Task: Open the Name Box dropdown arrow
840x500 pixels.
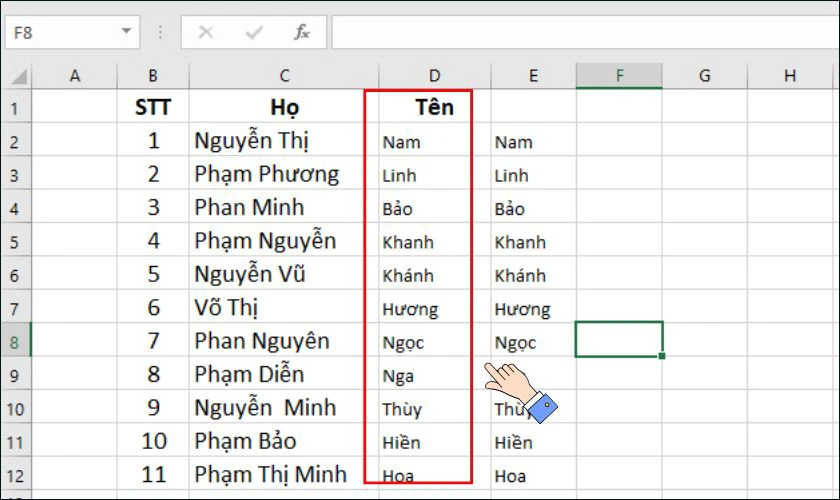Action: coord(126,32)
